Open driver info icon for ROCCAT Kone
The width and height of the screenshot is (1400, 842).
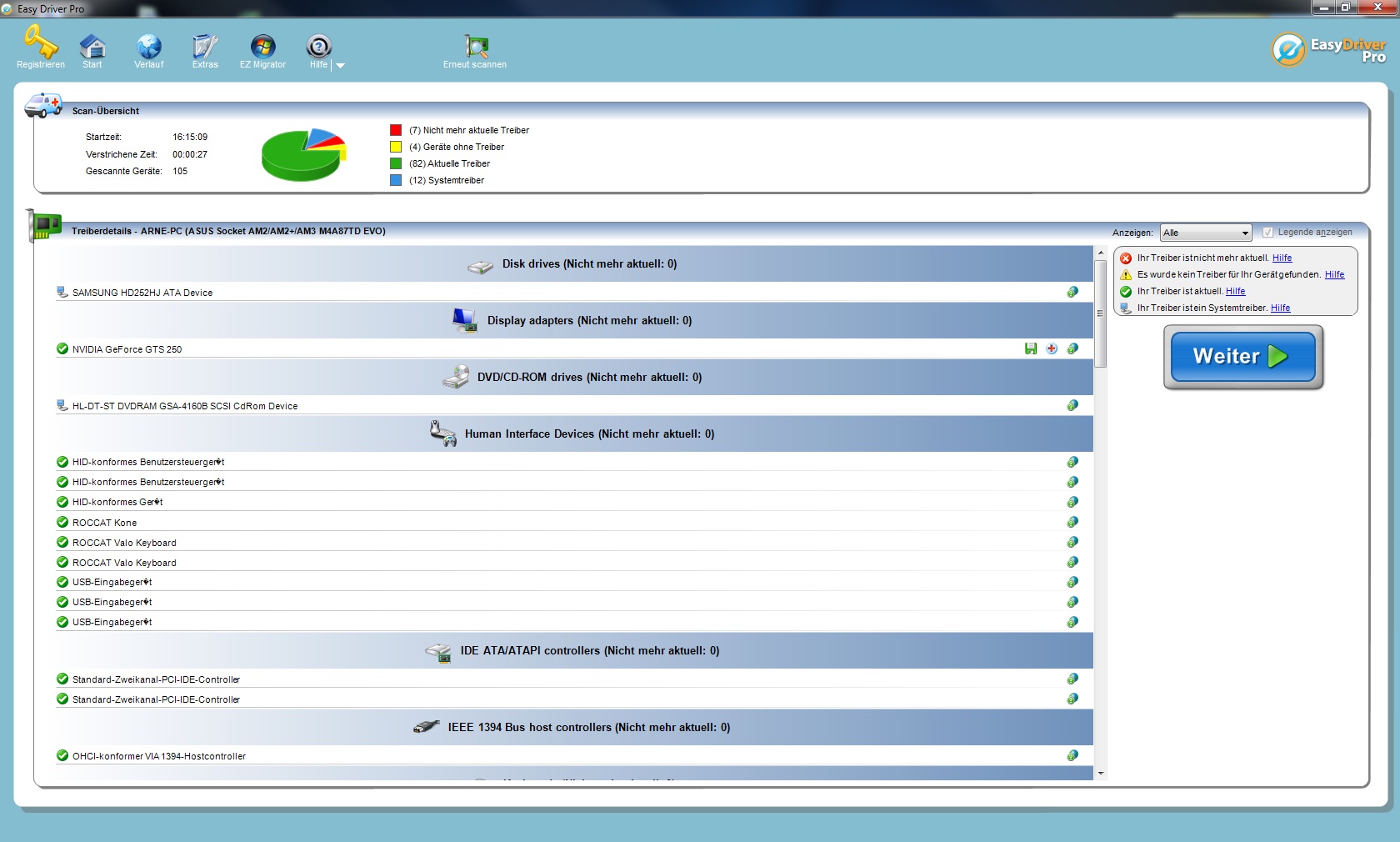tap(1072, 522)
